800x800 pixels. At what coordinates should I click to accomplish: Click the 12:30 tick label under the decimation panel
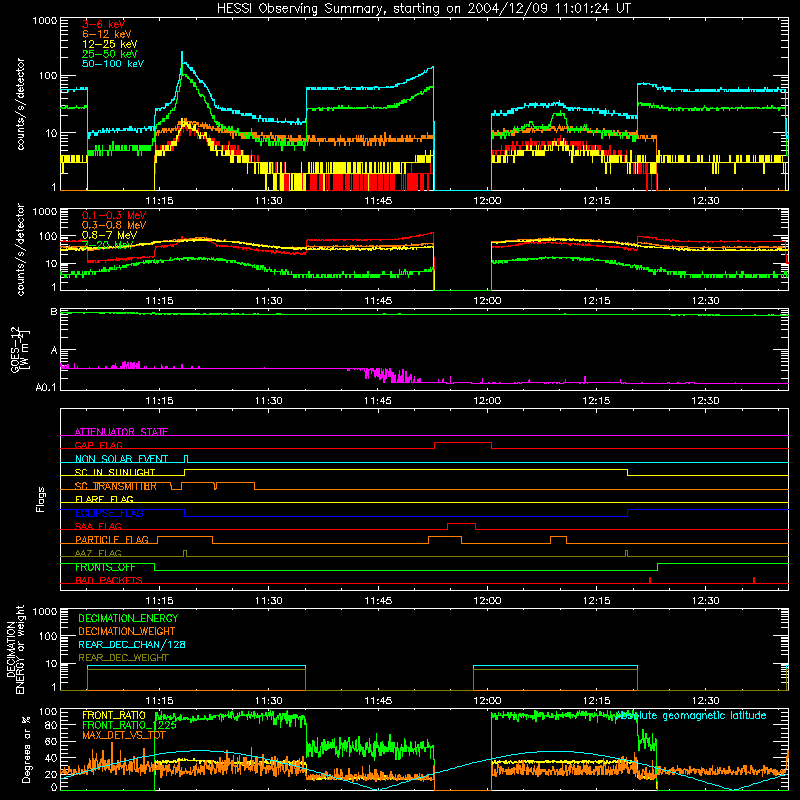(x=706, y=701)
